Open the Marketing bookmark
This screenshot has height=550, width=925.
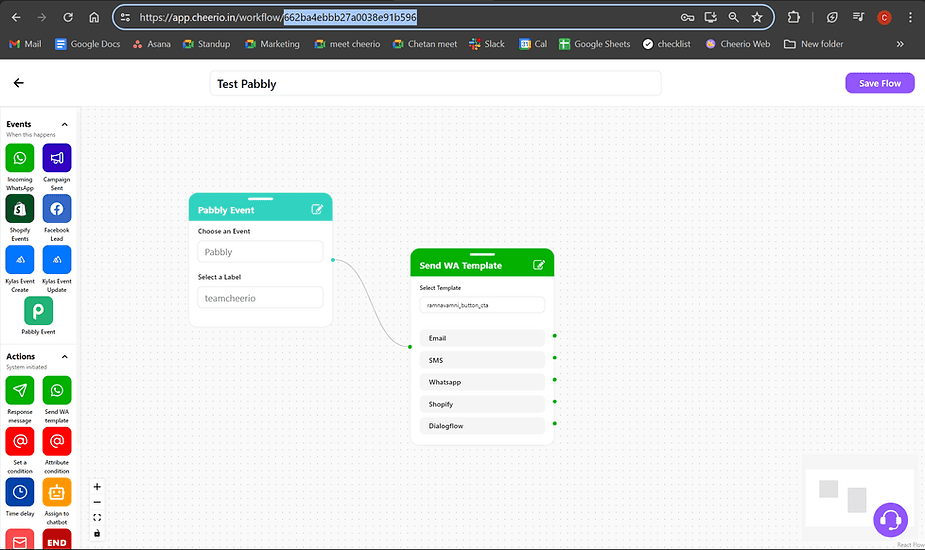(272, 44)
